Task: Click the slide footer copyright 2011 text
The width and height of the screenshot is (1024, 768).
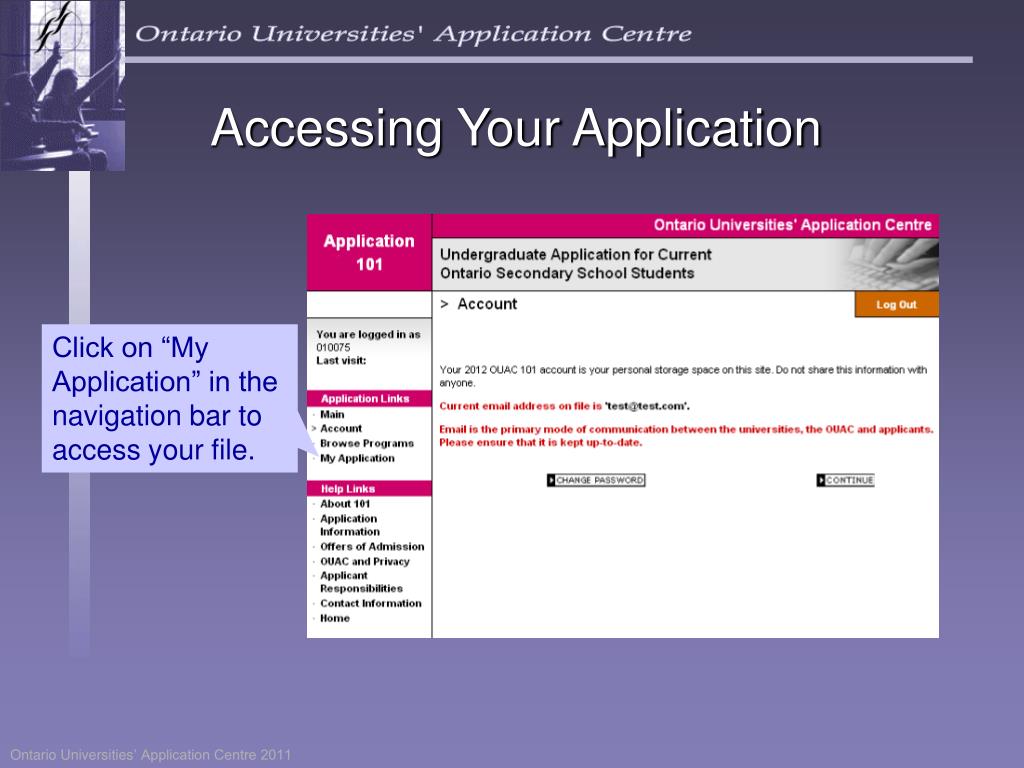Action: (150, 755)
